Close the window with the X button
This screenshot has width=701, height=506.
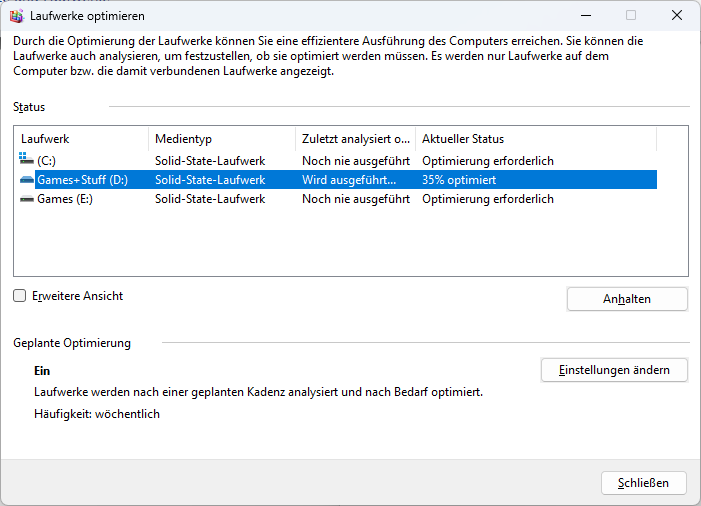click(x=677, y=16)
